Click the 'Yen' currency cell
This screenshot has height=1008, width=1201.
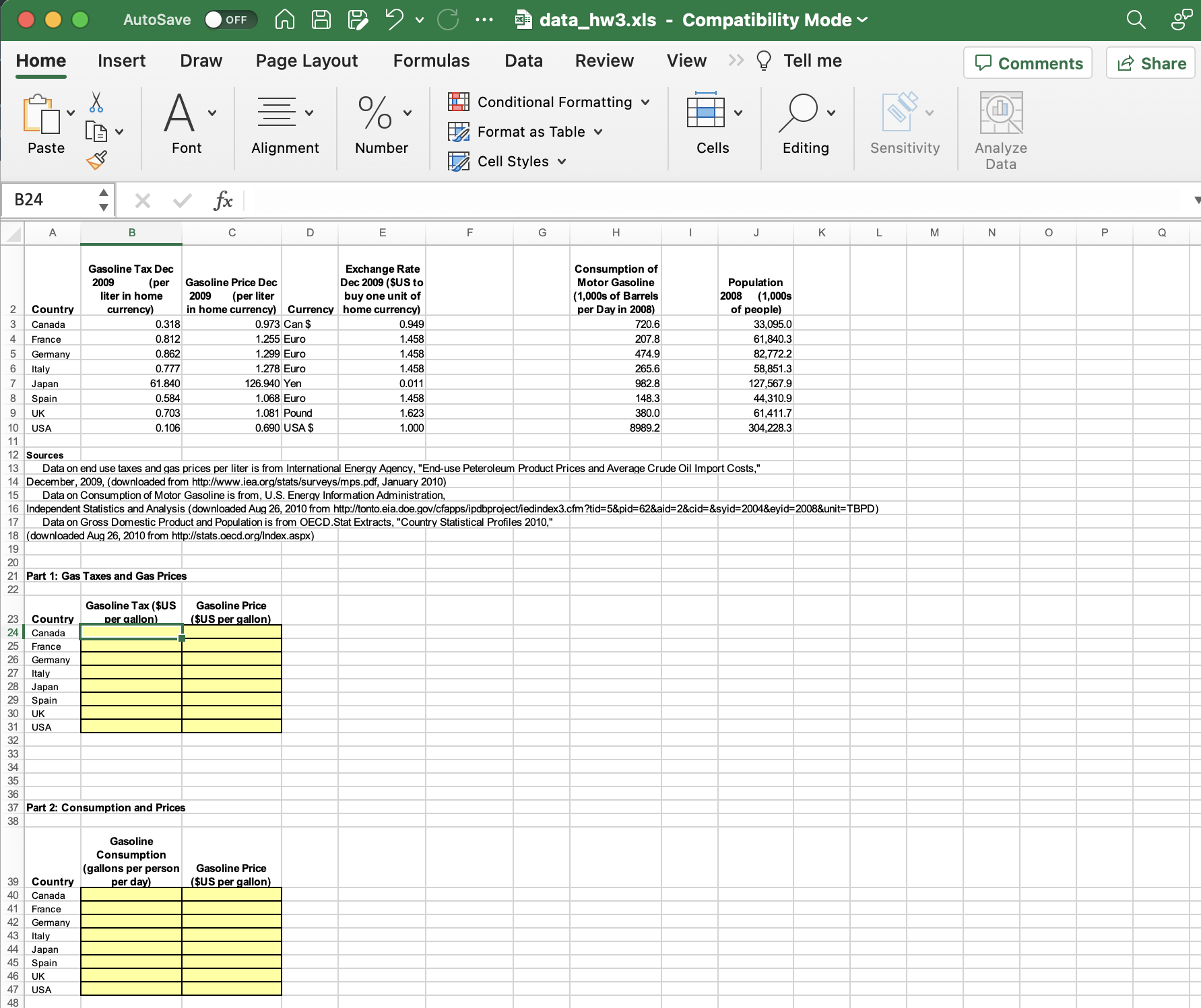[310, 383]
